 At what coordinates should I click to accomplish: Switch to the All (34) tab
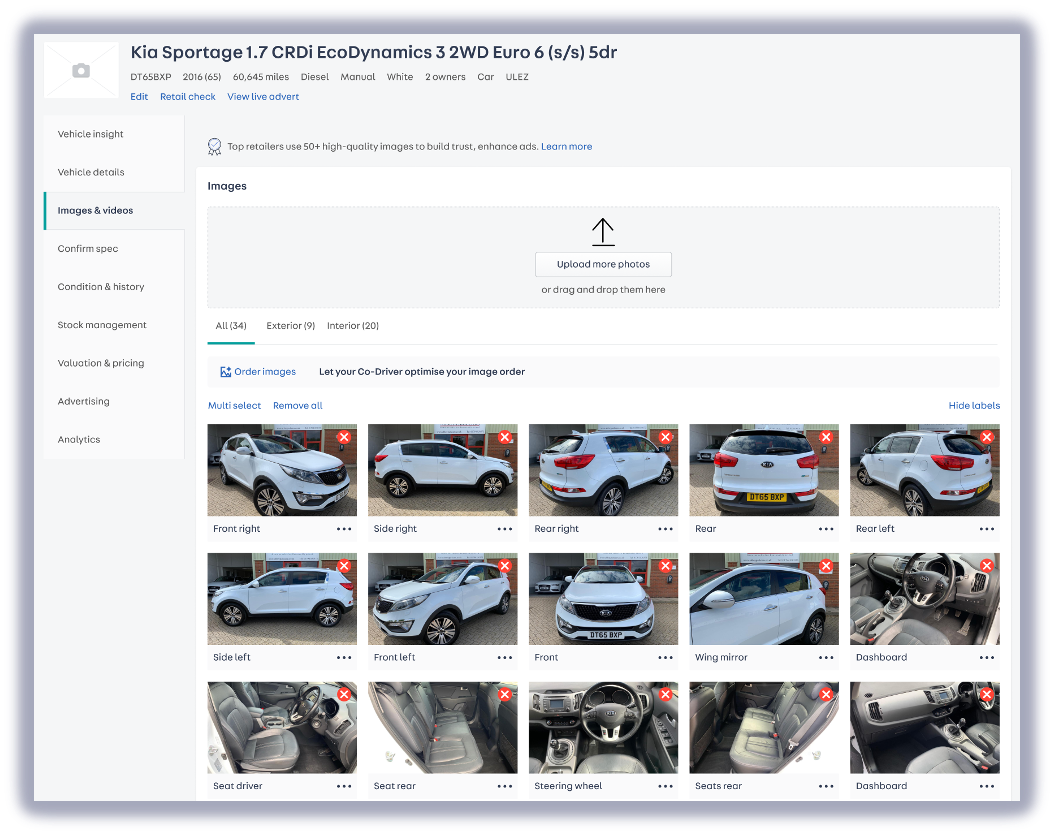click(x=231, y=326)
